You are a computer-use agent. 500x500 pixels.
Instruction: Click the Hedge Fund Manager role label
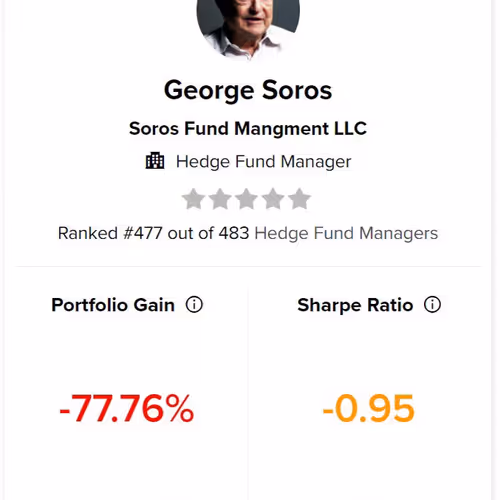coord(263,162)
